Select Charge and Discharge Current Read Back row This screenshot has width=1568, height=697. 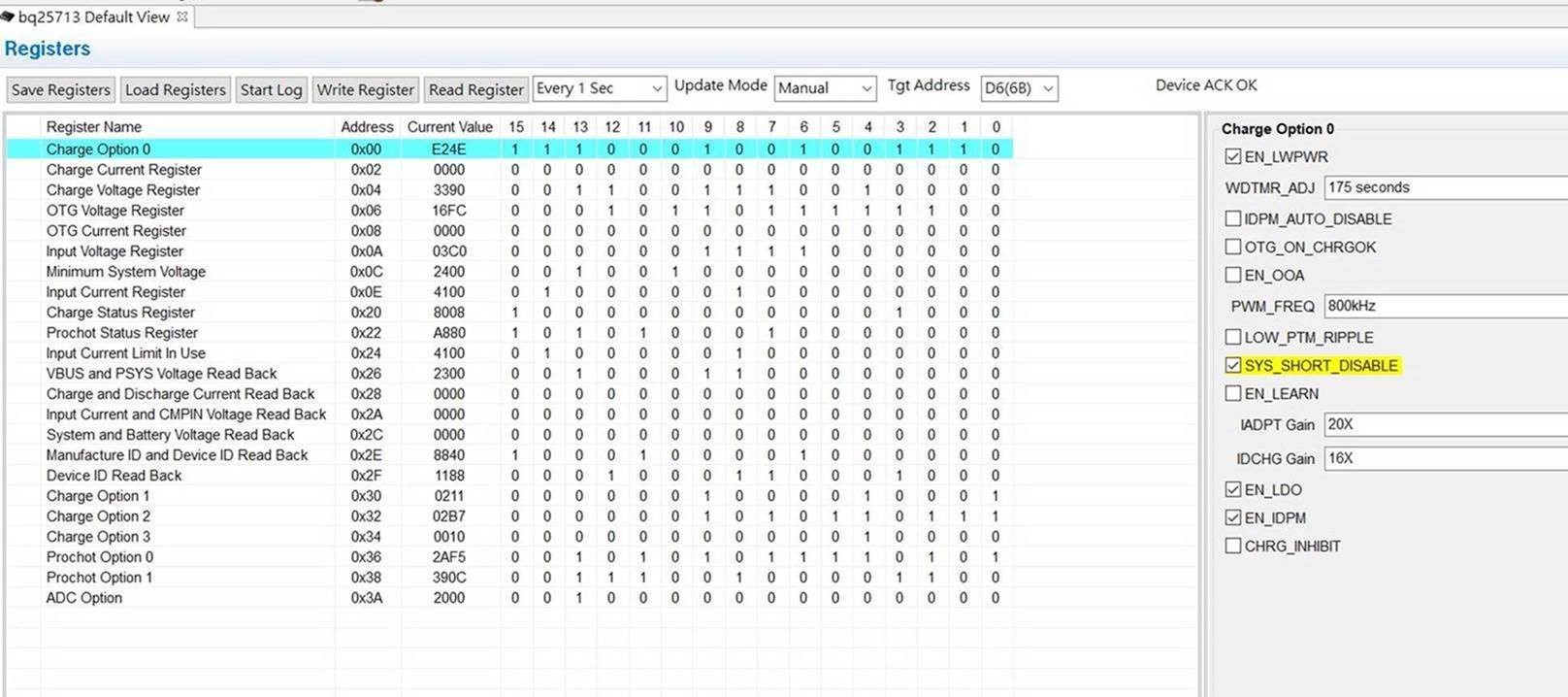(509, 394)
